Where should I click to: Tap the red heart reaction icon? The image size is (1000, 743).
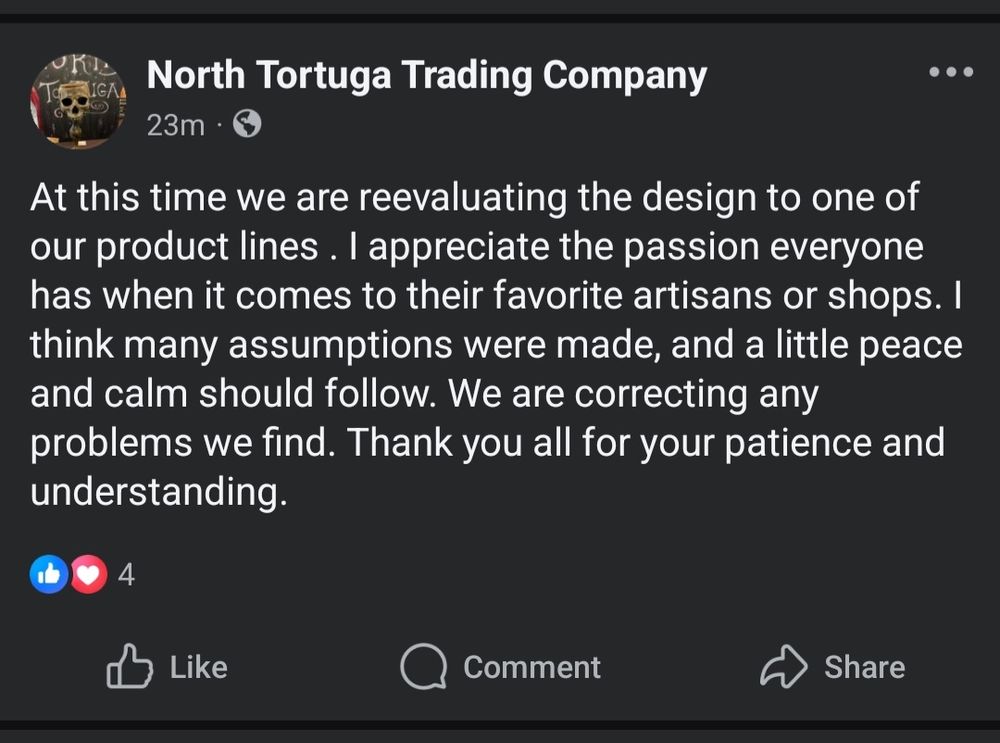click(88, 575)
